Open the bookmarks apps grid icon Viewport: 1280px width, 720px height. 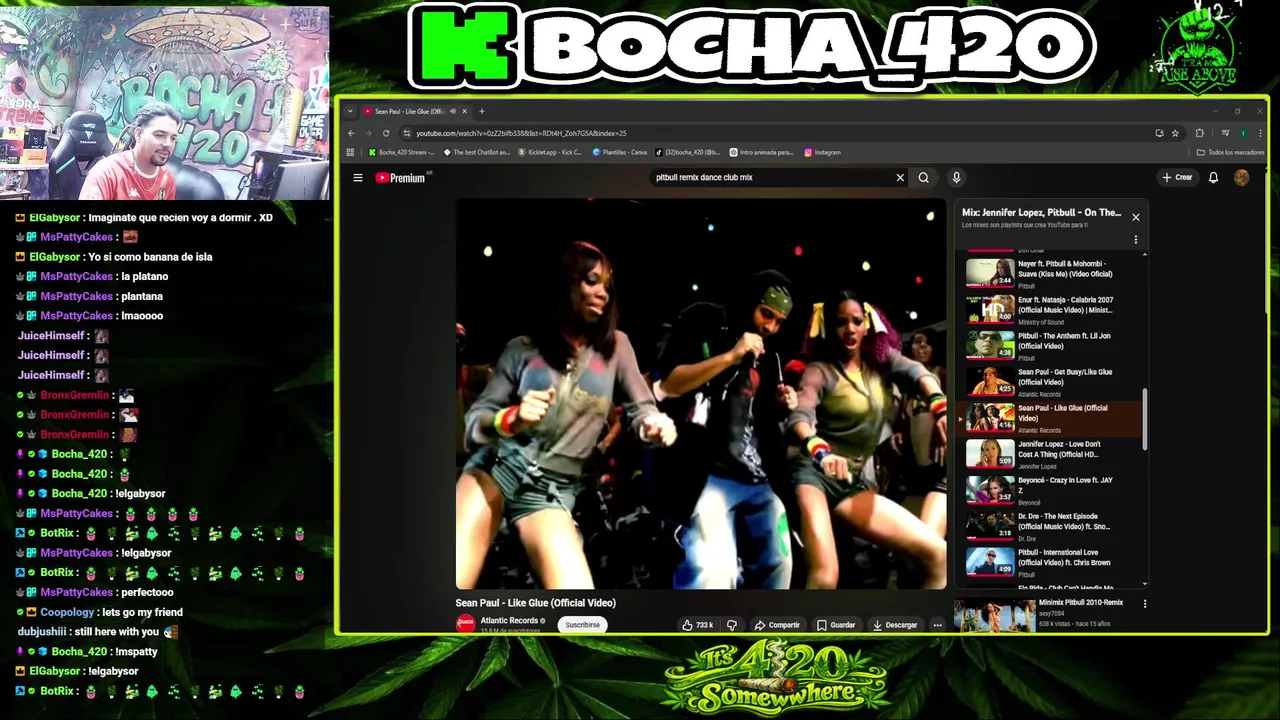(350, 153)
